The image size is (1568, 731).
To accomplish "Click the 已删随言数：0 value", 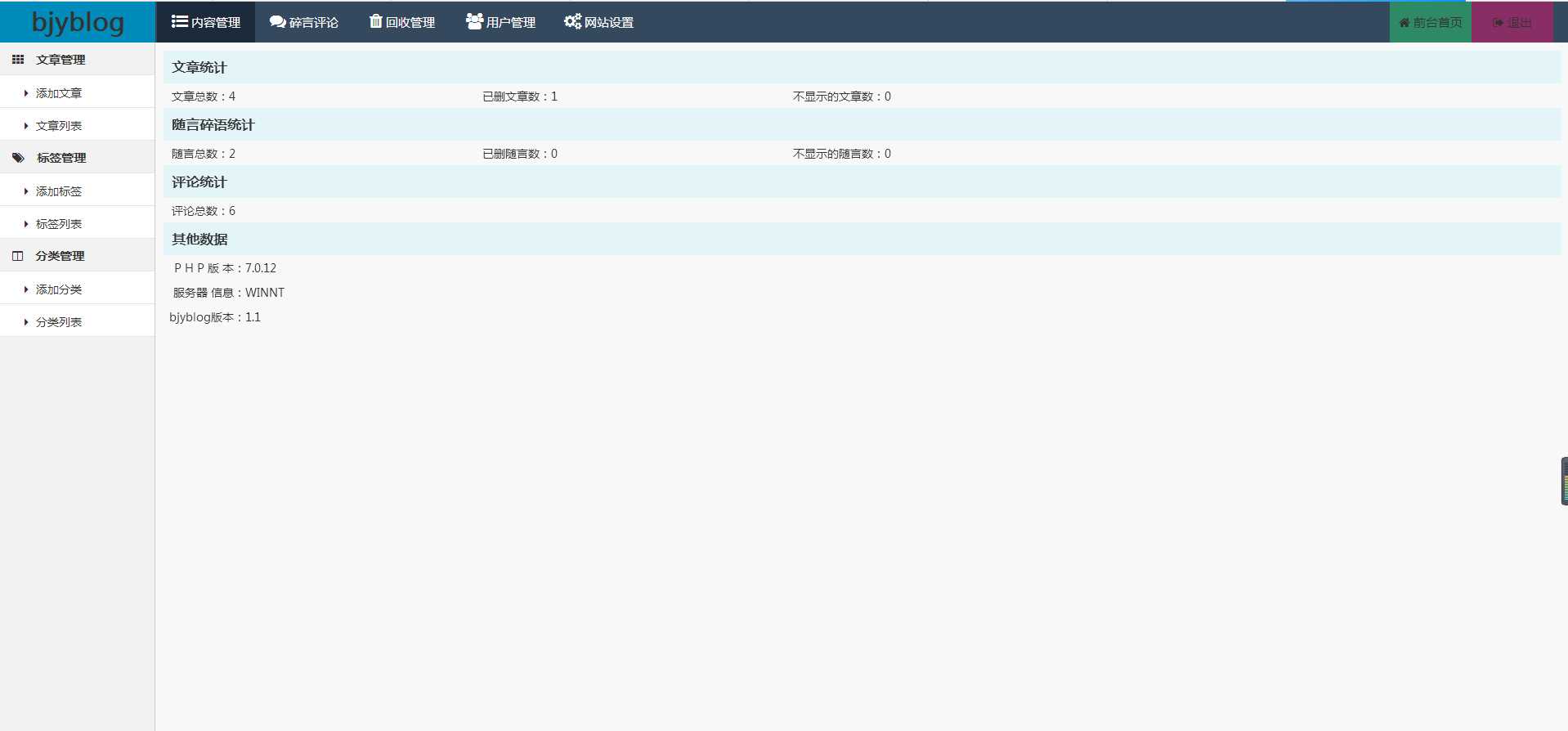I will (520, 154).
